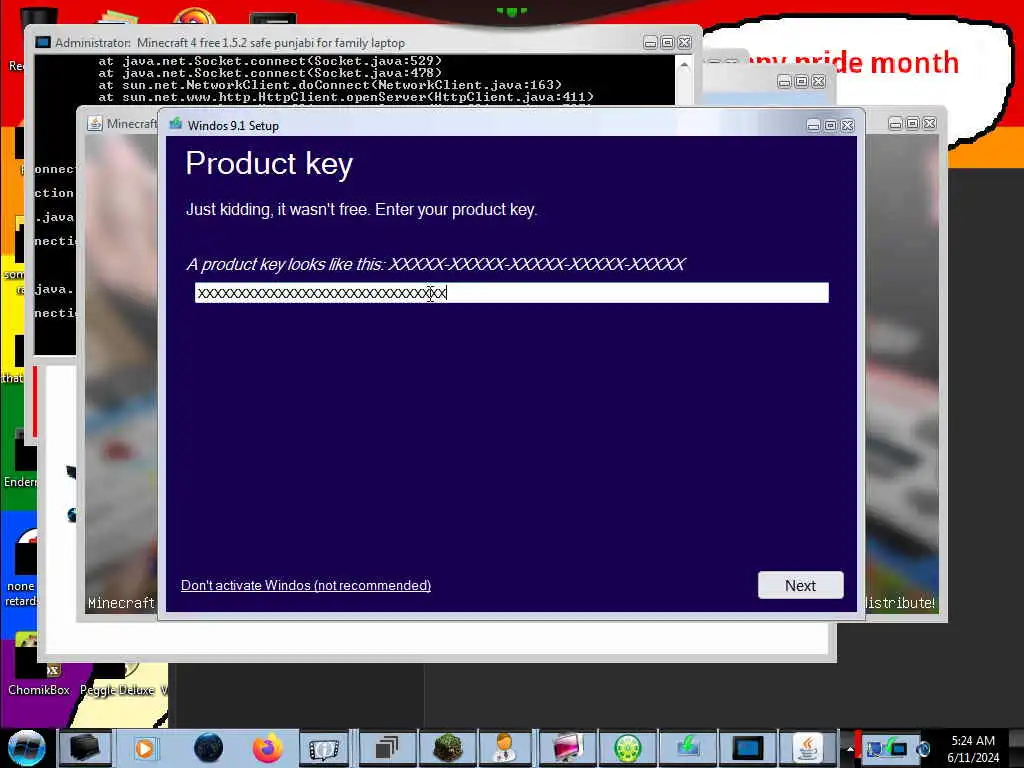
Task: Click Don't activate Windos link
Action: 306,585
